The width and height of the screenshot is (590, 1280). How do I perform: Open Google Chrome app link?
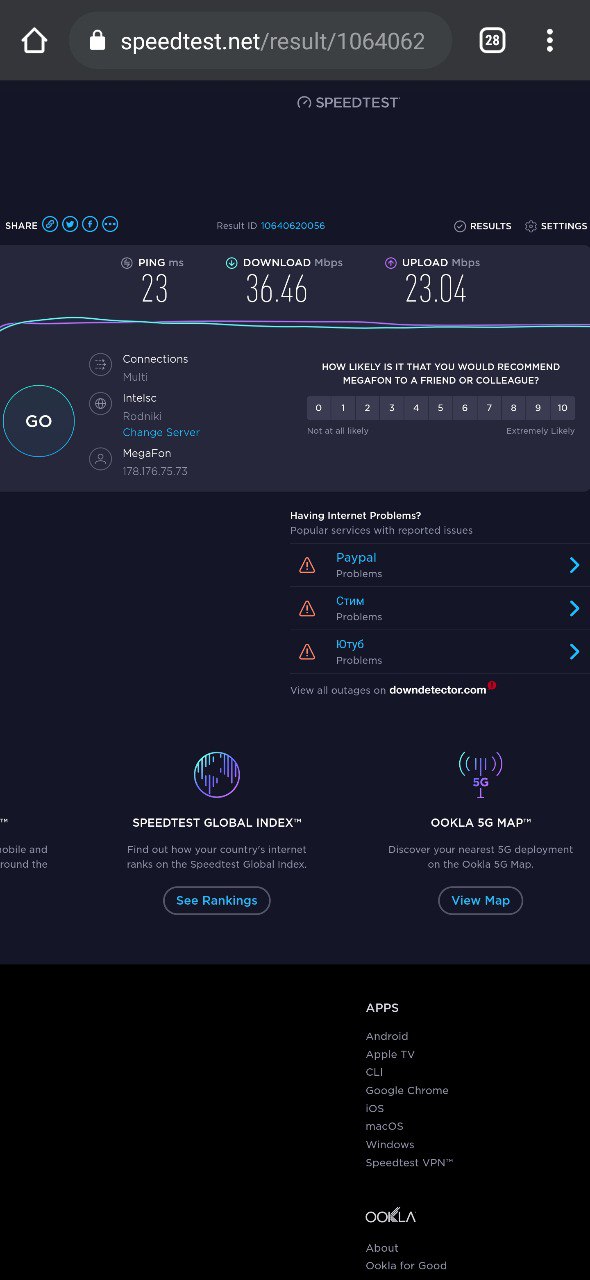tap(407, 1090)
